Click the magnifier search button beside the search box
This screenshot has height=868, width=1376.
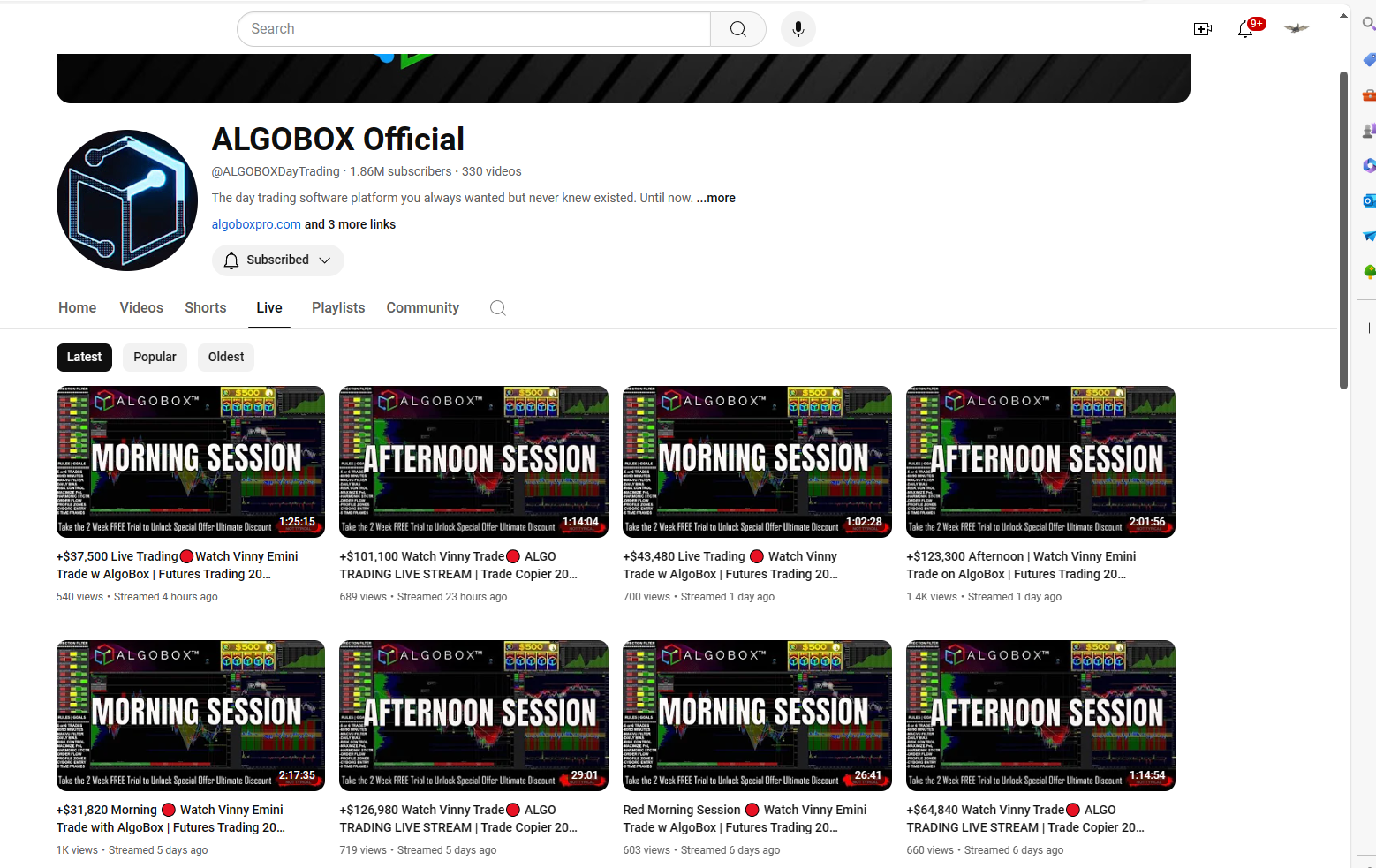(x=738, y=29)
